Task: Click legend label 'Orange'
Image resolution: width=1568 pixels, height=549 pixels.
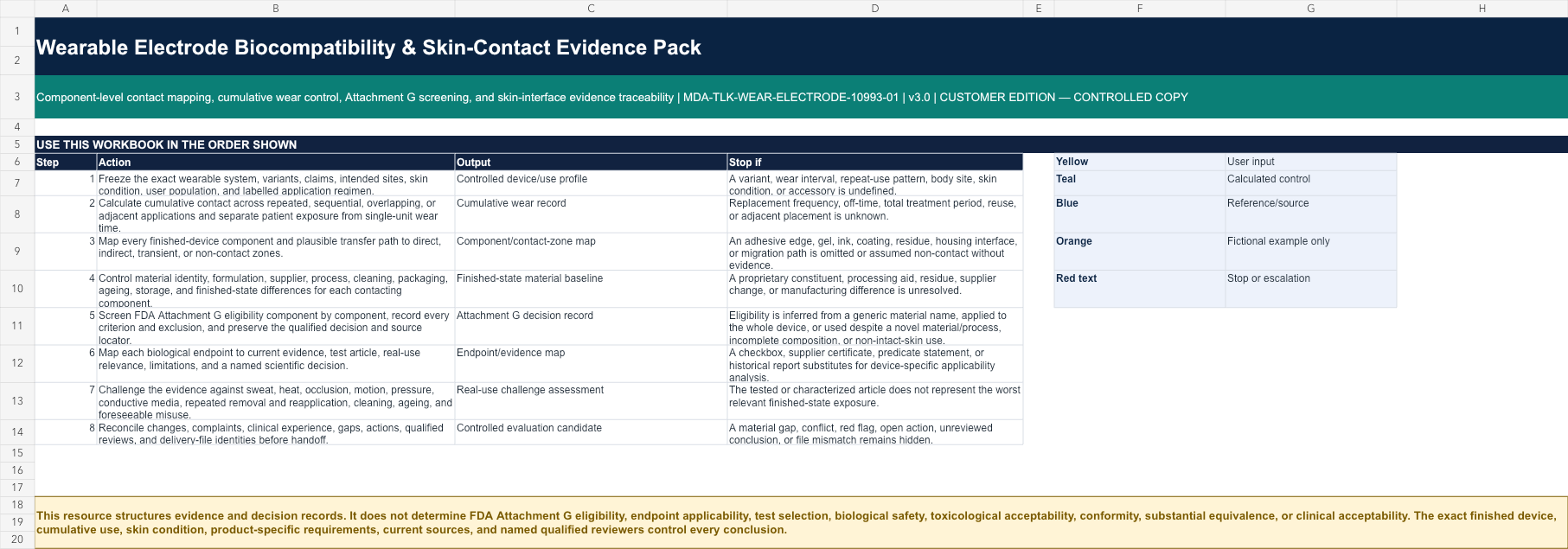Action: coord(1140,252)
